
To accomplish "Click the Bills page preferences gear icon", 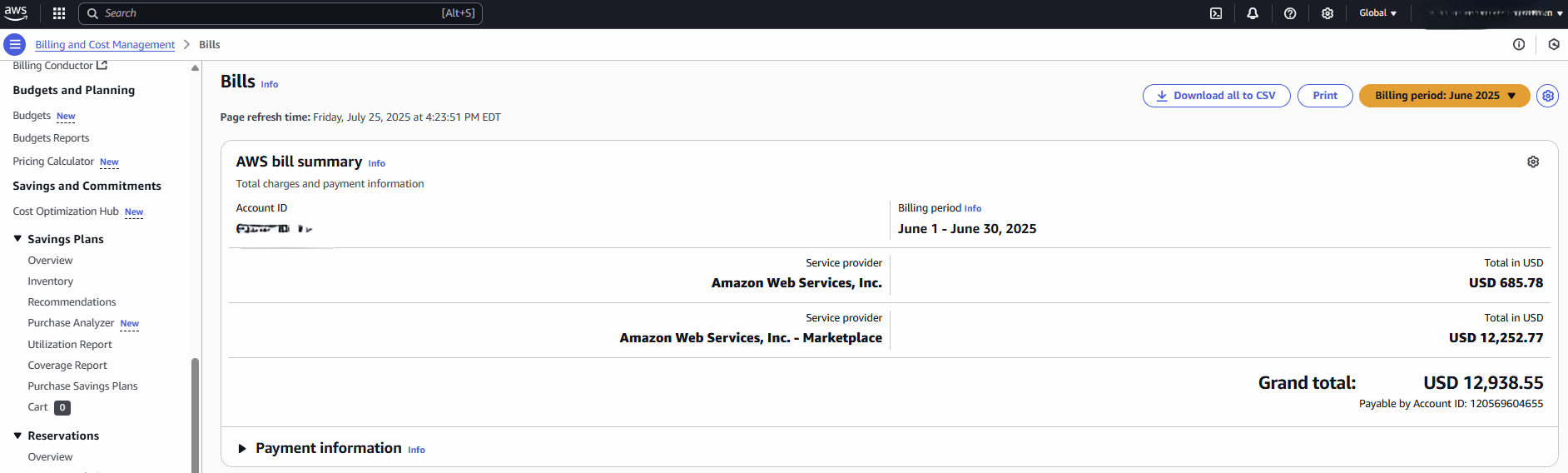I will [1548, 96].
